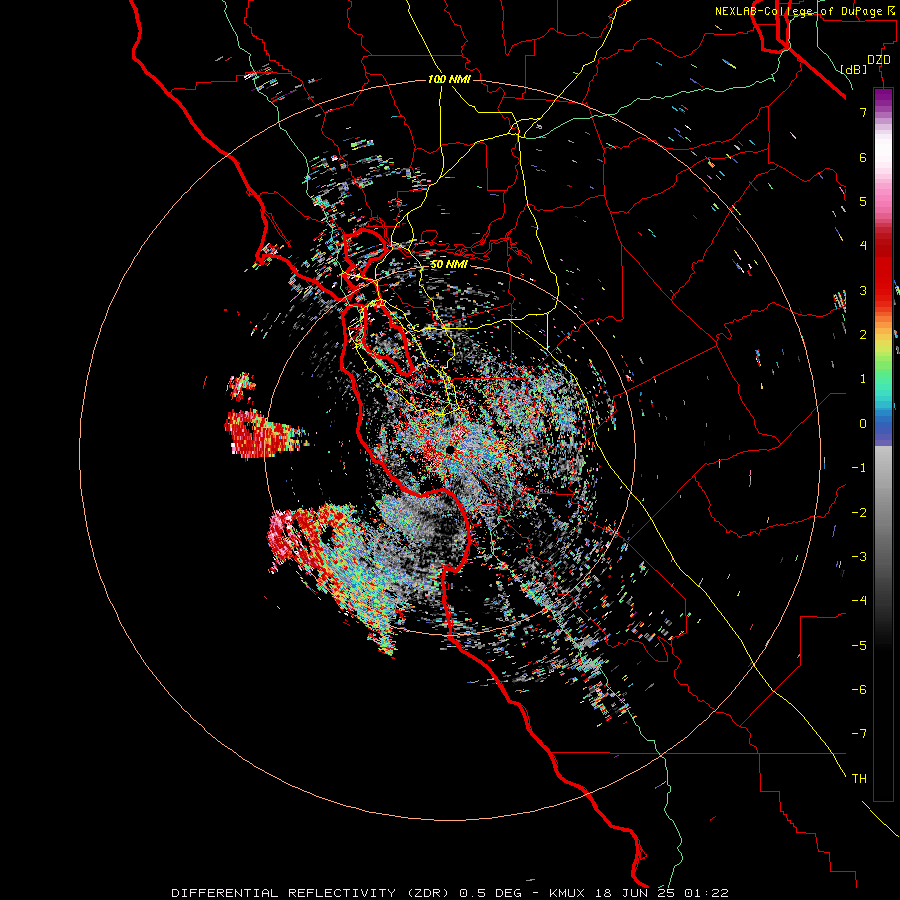
Task: Click the "TH" threshold label on scale
Action: pos(859,779)
